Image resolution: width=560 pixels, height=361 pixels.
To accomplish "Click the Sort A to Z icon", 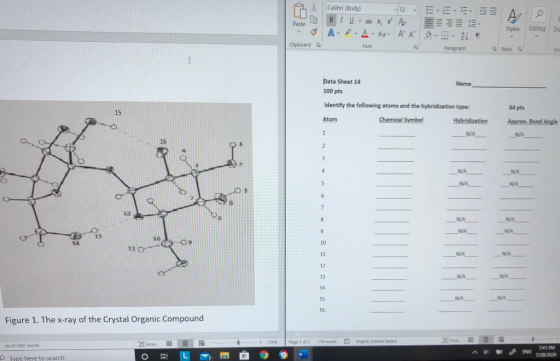I will (464, 35).
